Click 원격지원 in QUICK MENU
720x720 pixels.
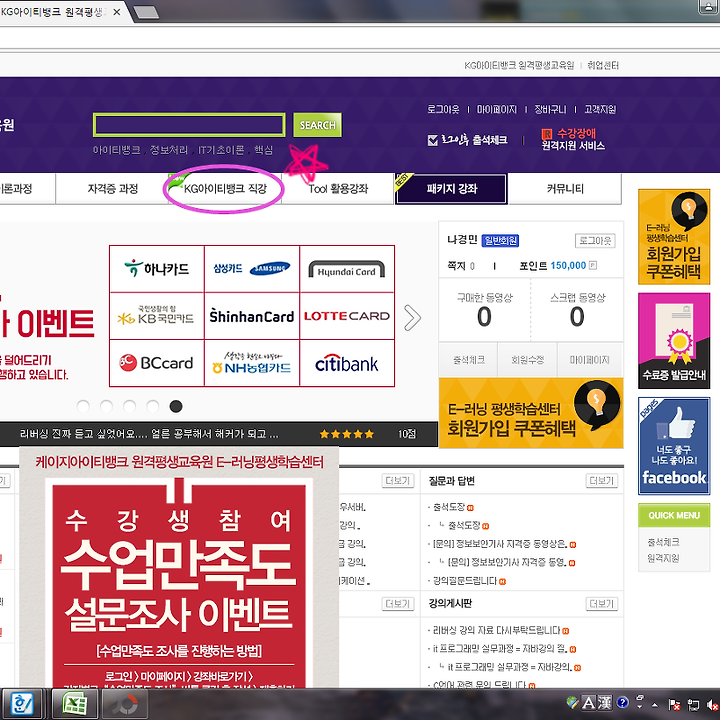(663, 558)
